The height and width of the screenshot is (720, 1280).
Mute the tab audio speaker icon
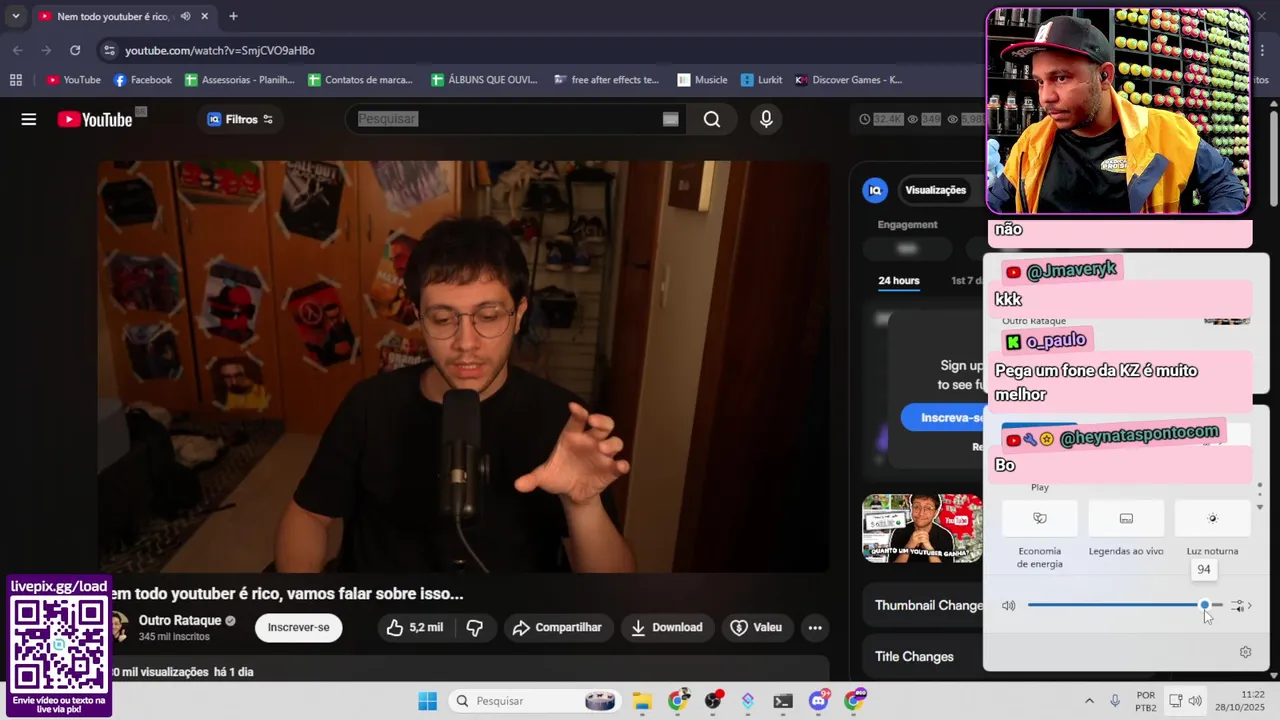[x=185, y=16]
